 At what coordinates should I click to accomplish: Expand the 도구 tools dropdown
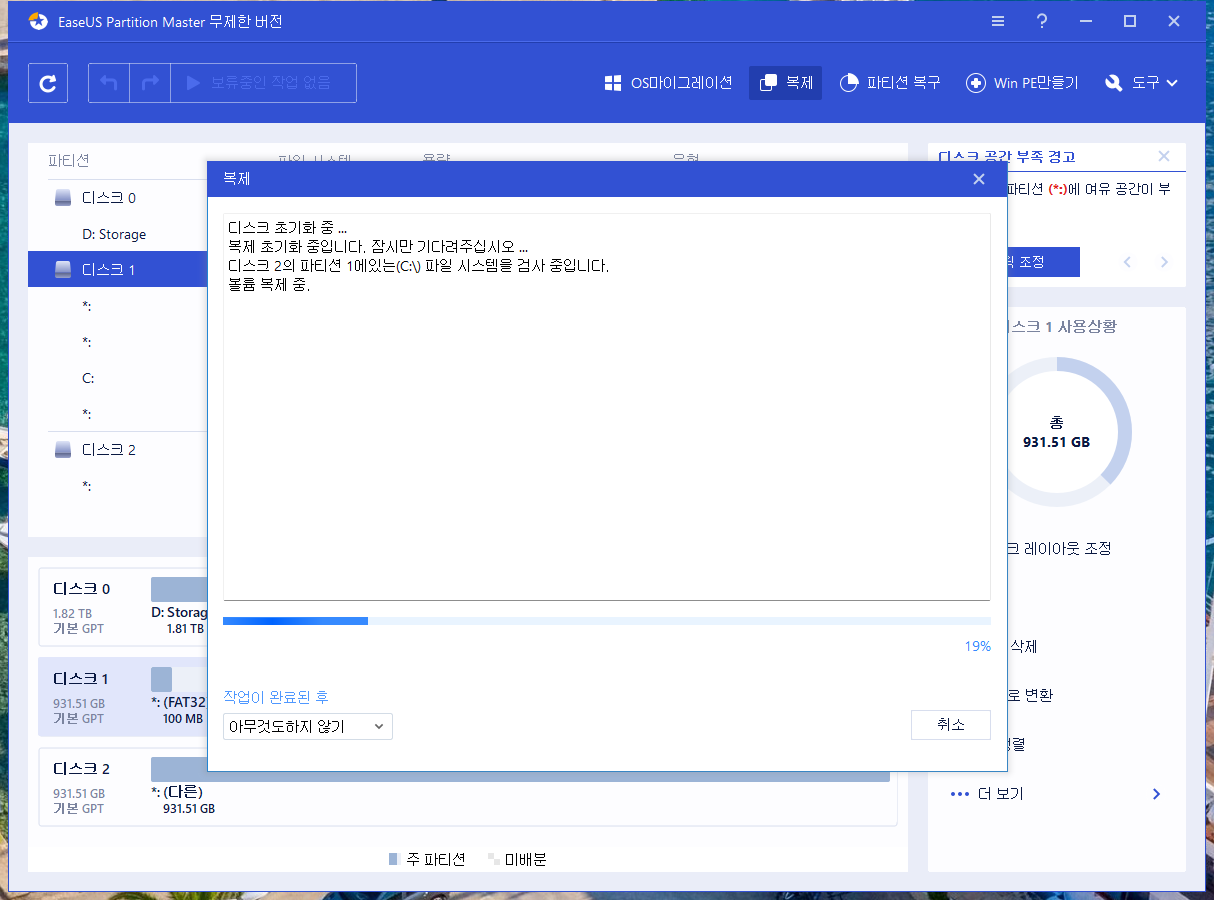(1142, 83)
